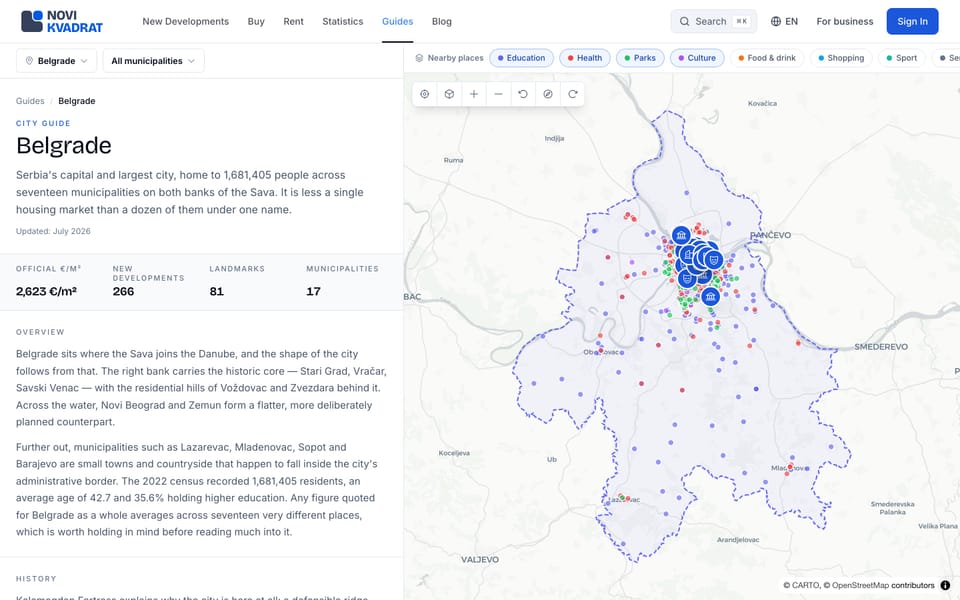Open the All municipalities dropdown

[153, 61]
